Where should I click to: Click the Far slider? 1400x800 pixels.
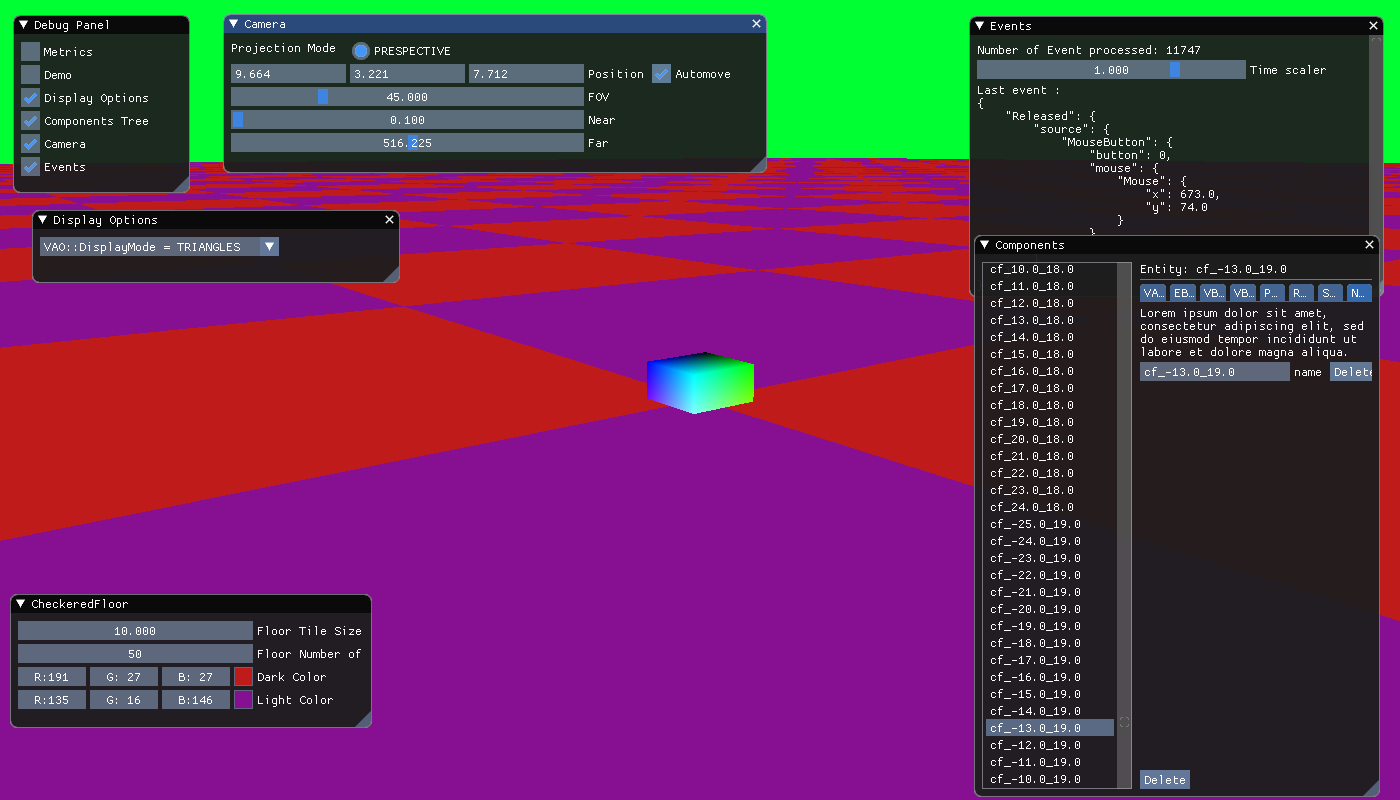coord(407,143)
